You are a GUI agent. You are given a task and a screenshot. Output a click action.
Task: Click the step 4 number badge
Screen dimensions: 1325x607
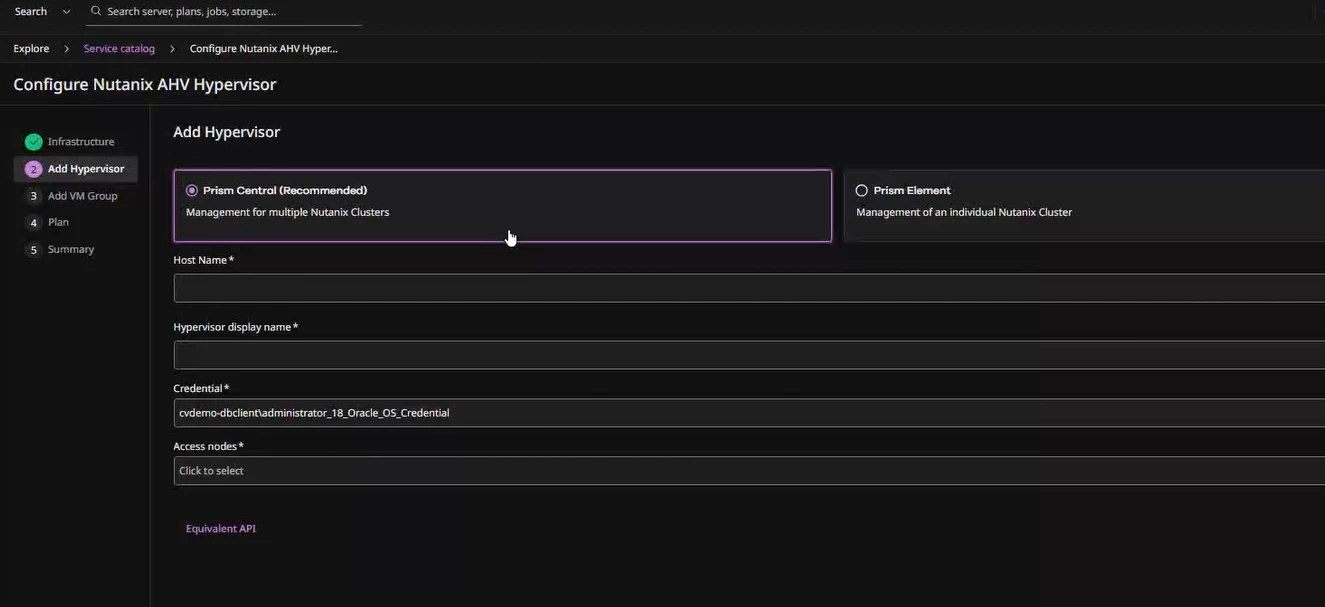click(33, 223)
